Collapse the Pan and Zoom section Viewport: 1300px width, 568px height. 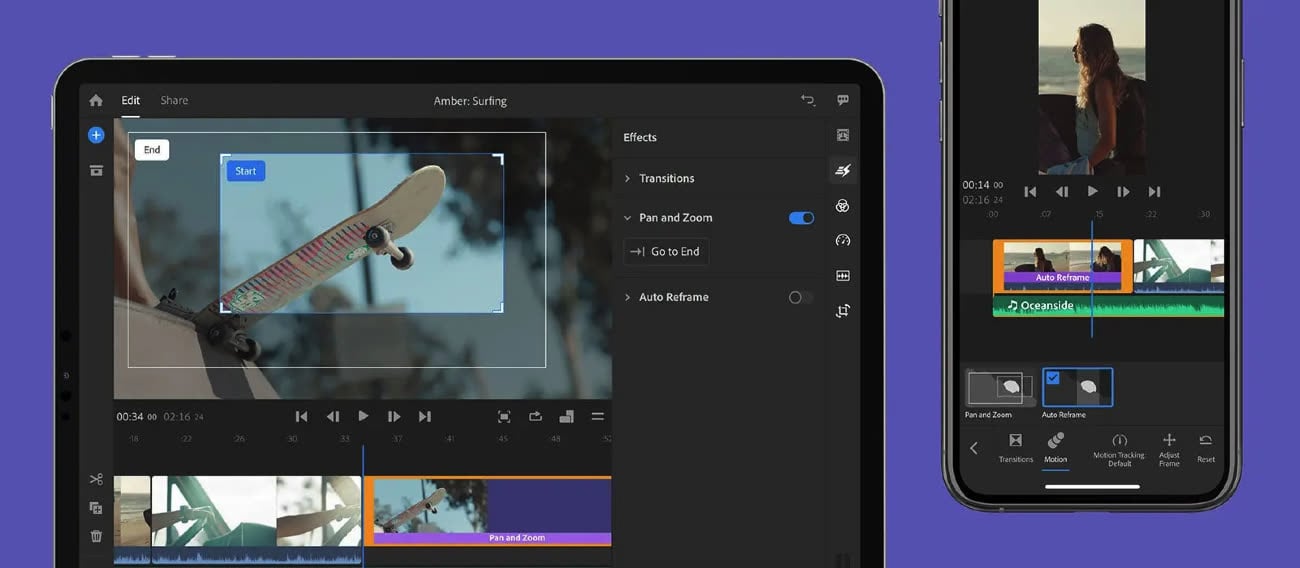click(627, 217)
